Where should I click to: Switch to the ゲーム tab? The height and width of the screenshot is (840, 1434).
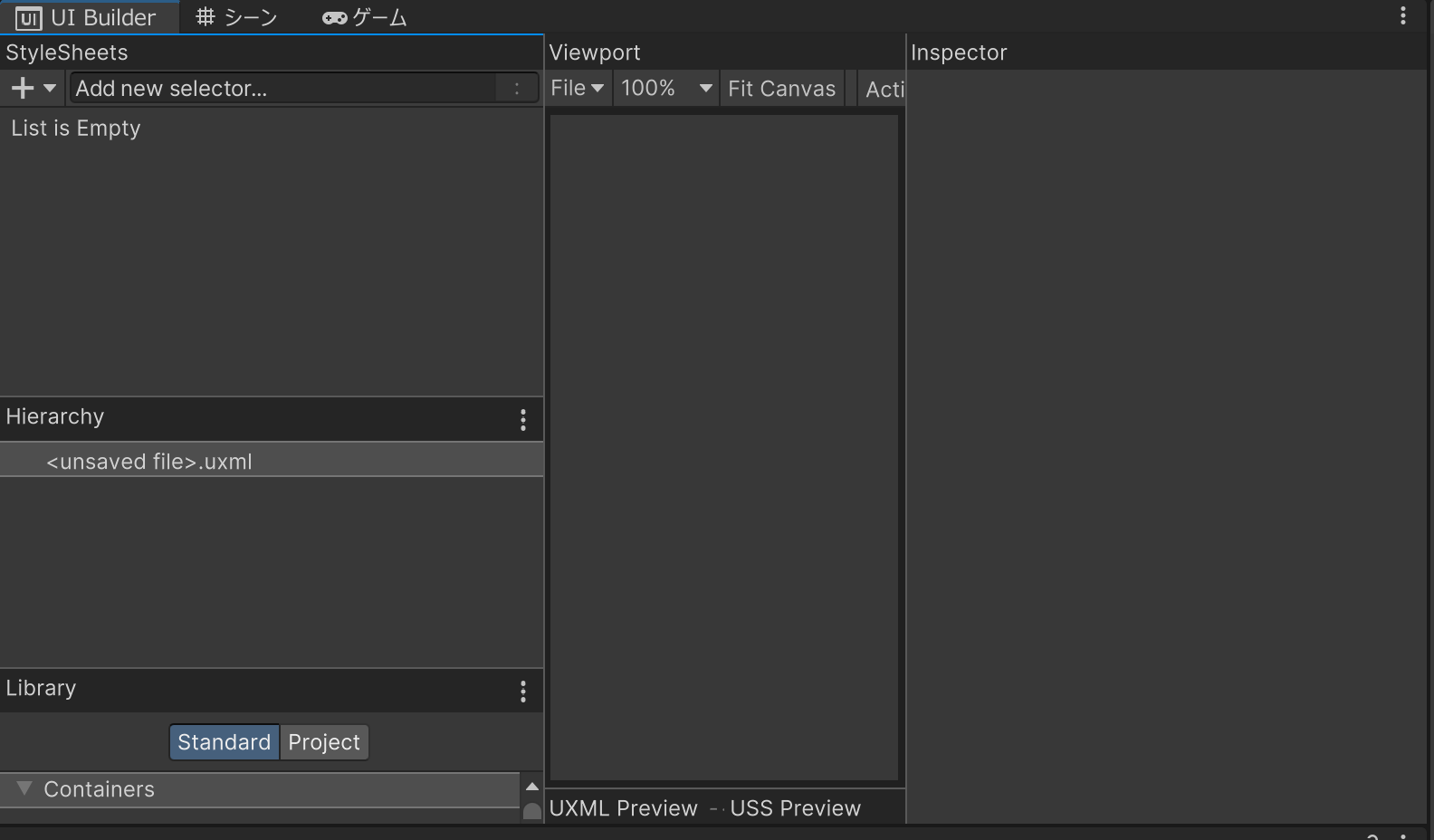[365, 17]
